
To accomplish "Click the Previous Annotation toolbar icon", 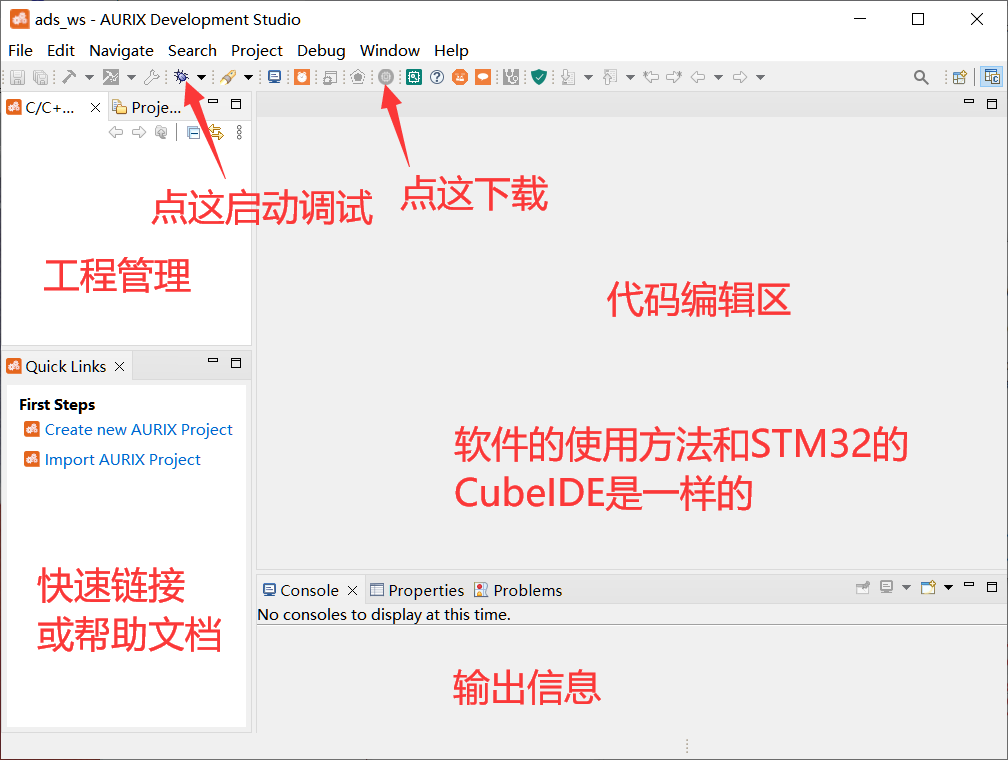I will 610,77.
